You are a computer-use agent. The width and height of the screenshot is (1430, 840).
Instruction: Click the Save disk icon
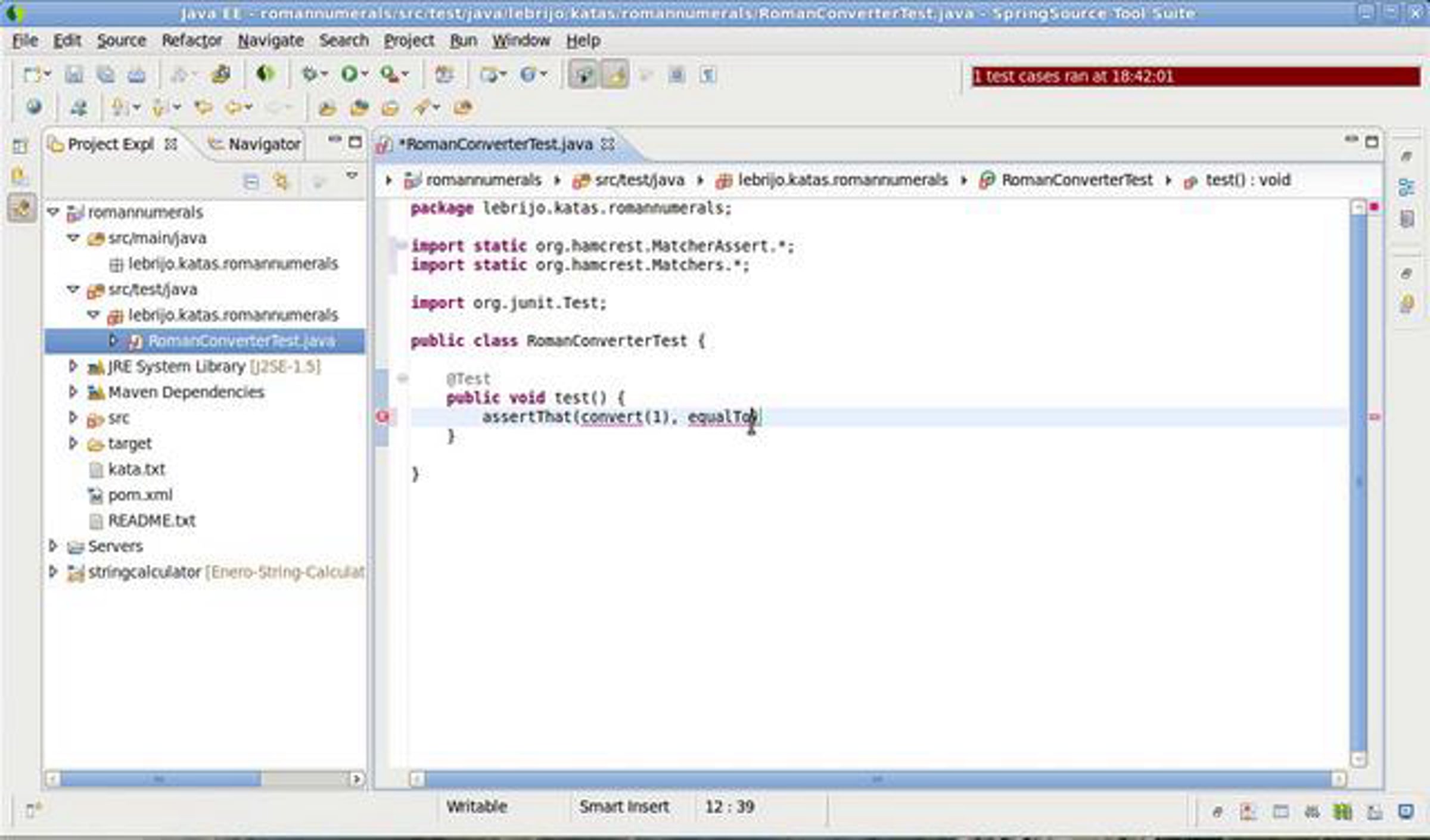tap(74, 74)
